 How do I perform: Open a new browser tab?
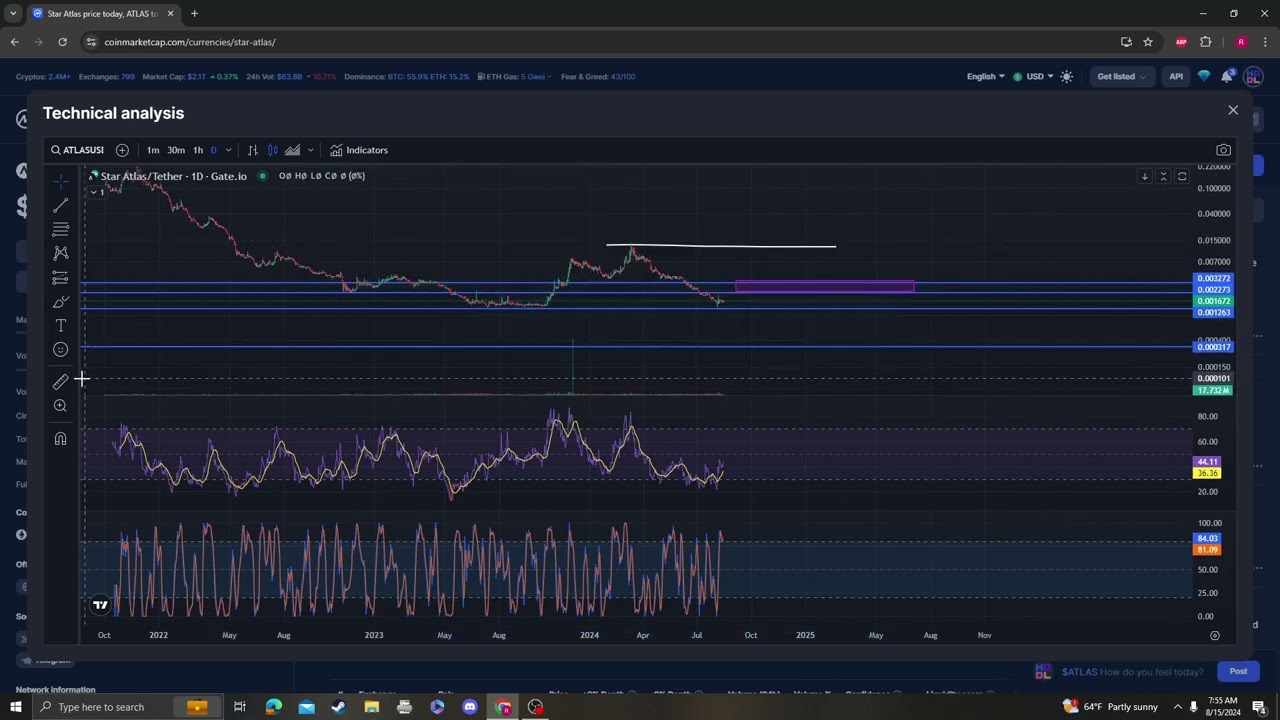click(194, 13)
